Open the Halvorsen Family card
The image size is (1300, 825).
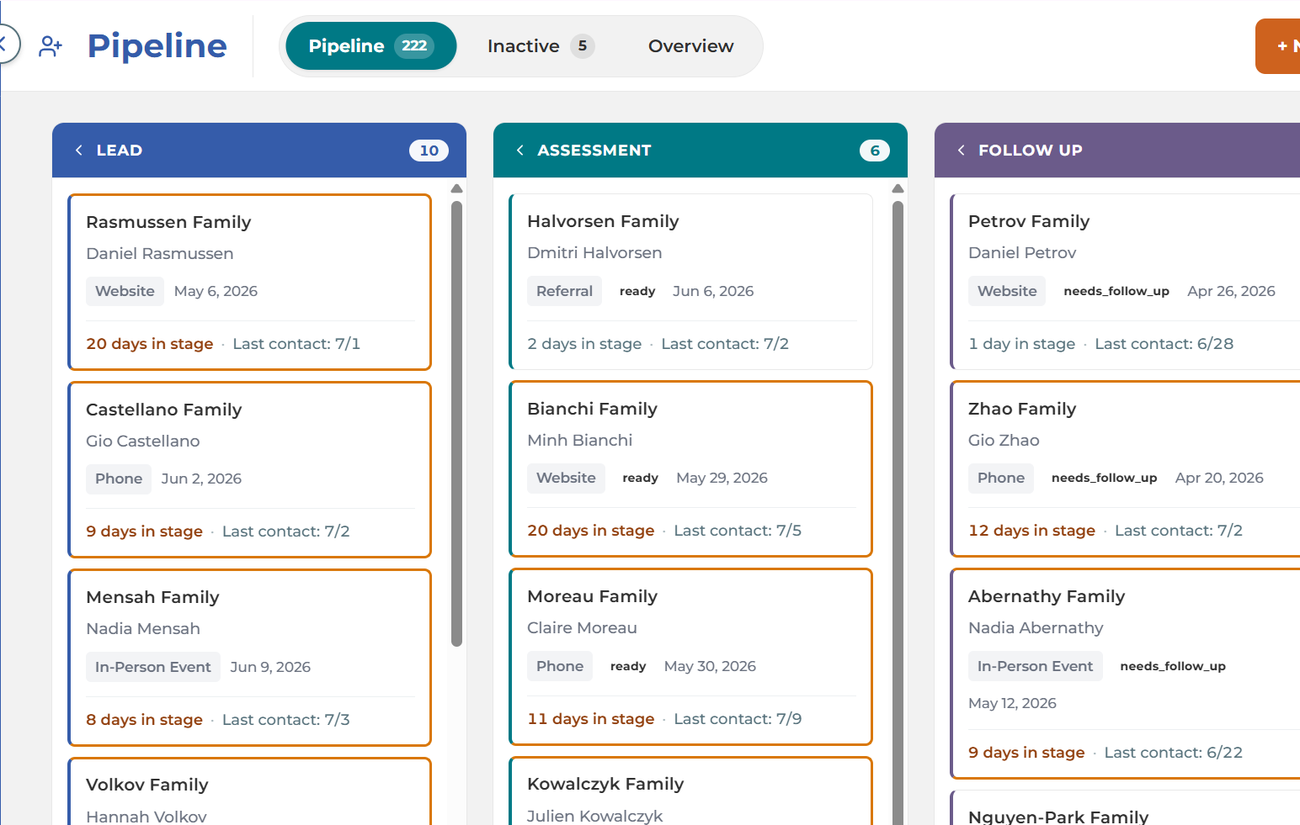691,281
